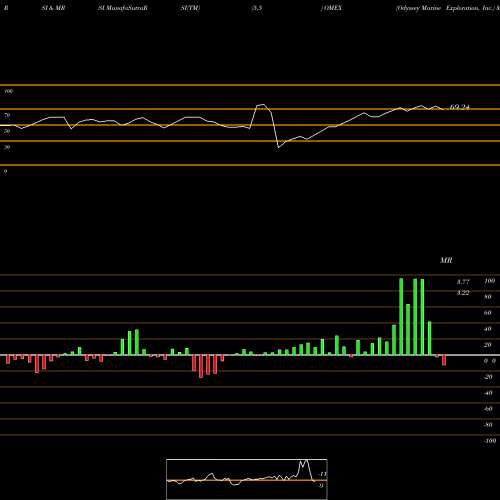Click the current RSI value 69.24
The height and width of the screenshot is (500, 500).
click(x=460, y=107)
